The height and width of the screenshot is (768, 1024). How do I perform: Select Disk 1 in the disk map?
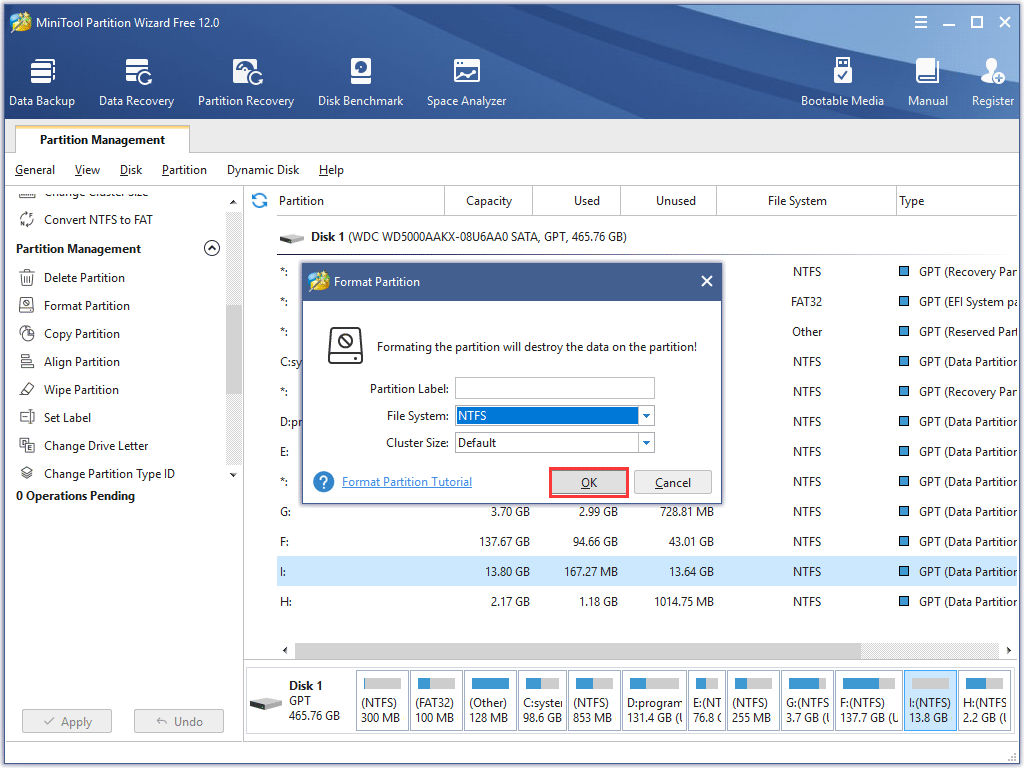click(300, 701)
